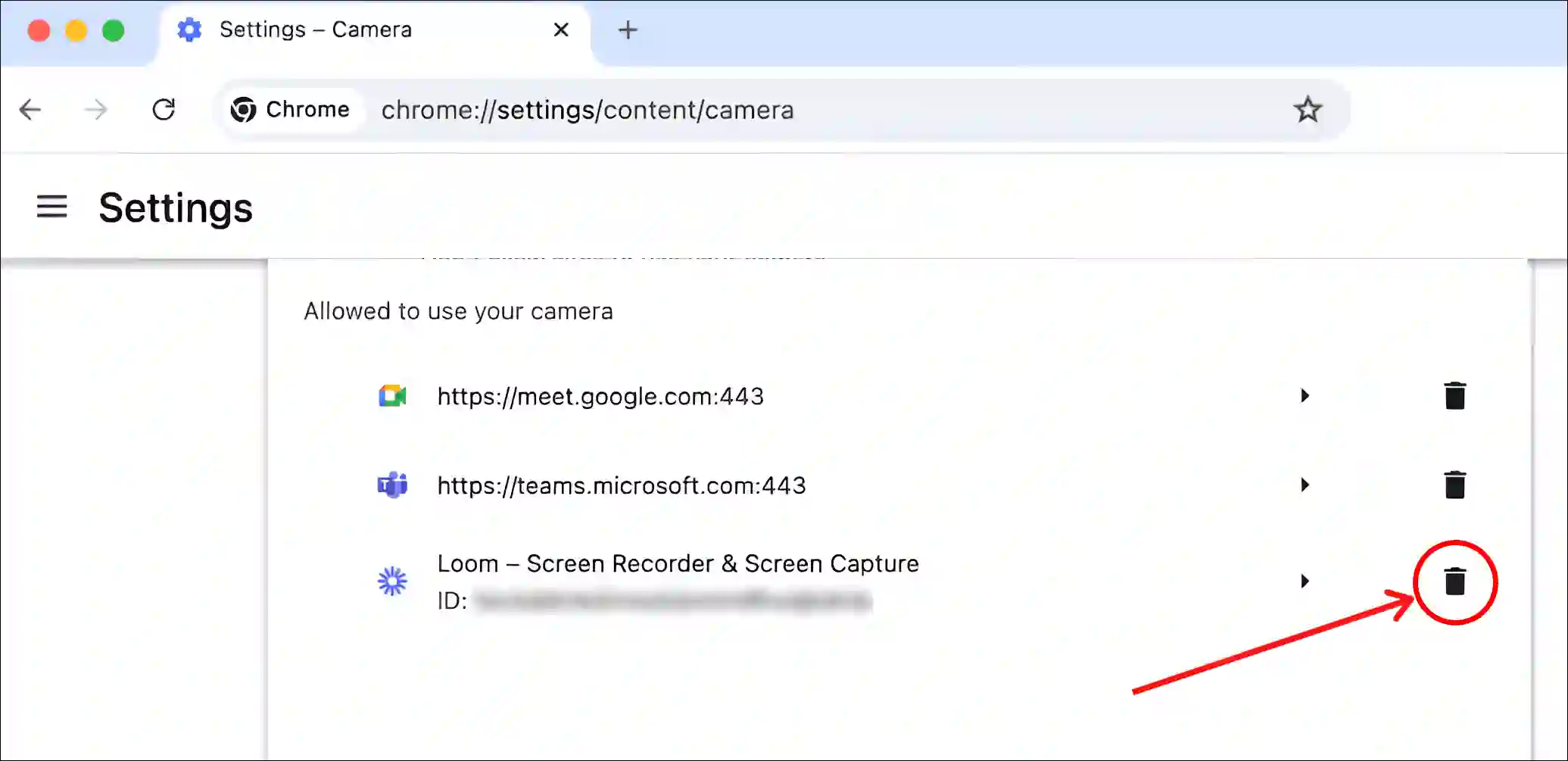The image size is (1568, 761).
Task: Minimize window with yellow button
Action: pos(76,30)
